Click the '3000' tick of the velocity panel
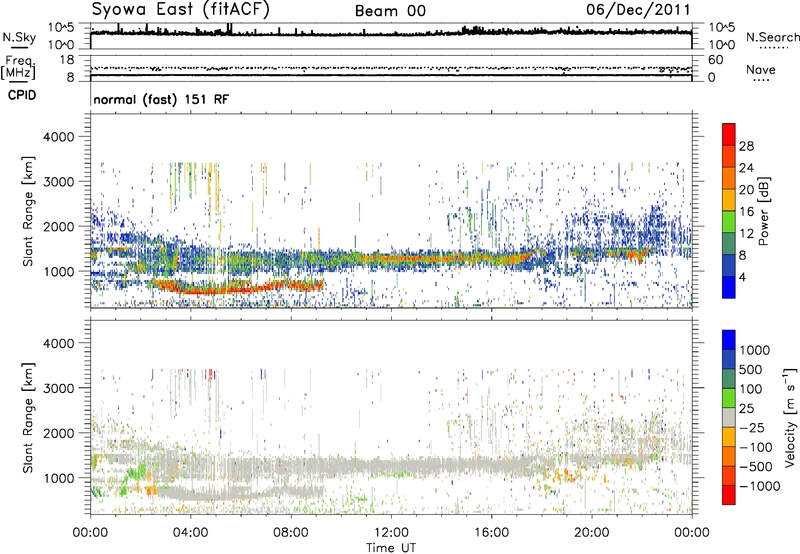Screen dimensions: 800x554 (58, 388)
